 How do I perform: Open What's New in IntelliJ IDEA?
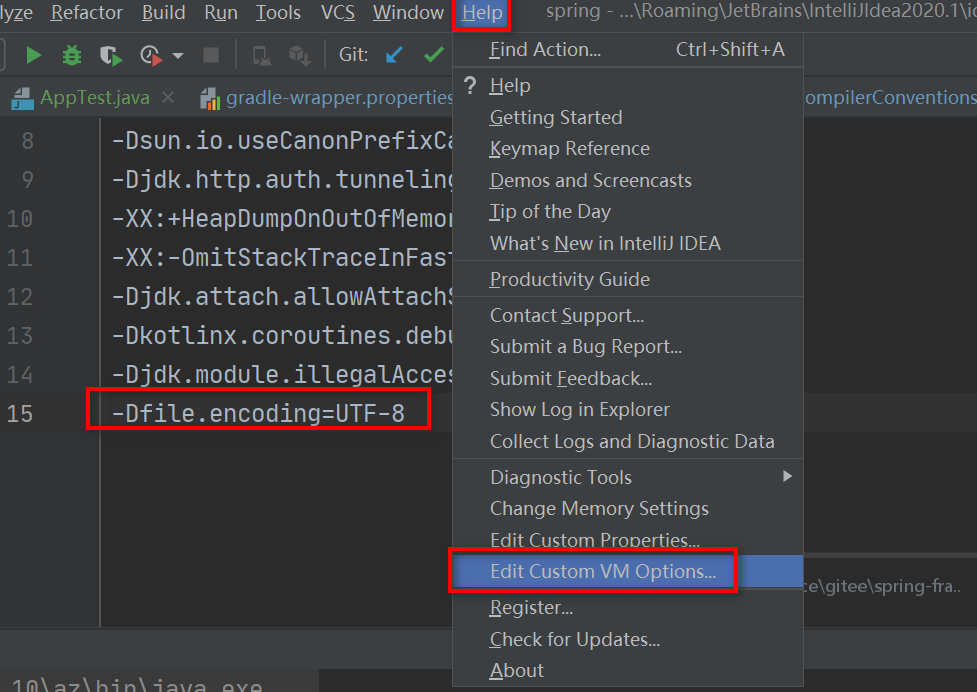(628, 243)
